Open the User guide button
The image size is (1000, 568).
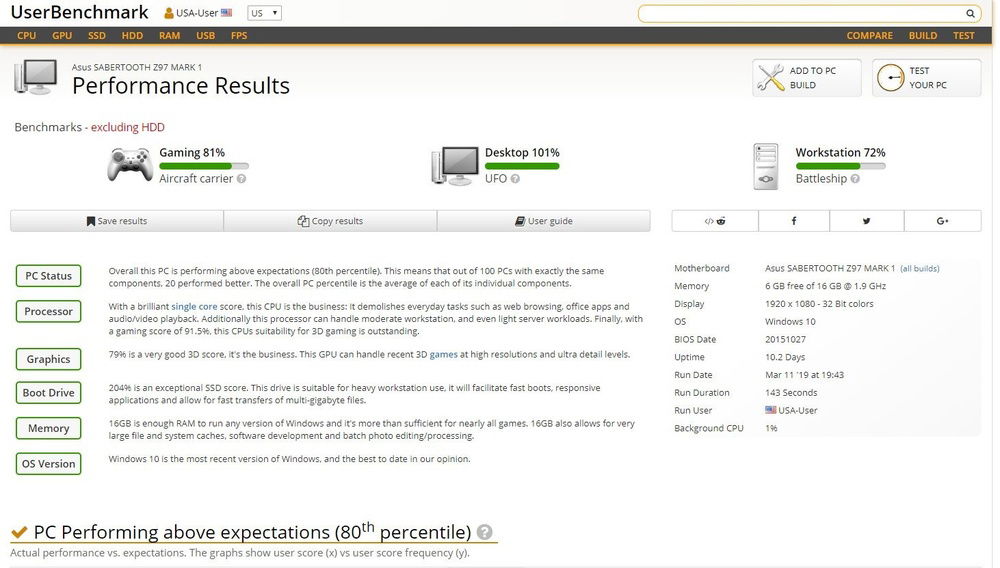click(543, 221)
